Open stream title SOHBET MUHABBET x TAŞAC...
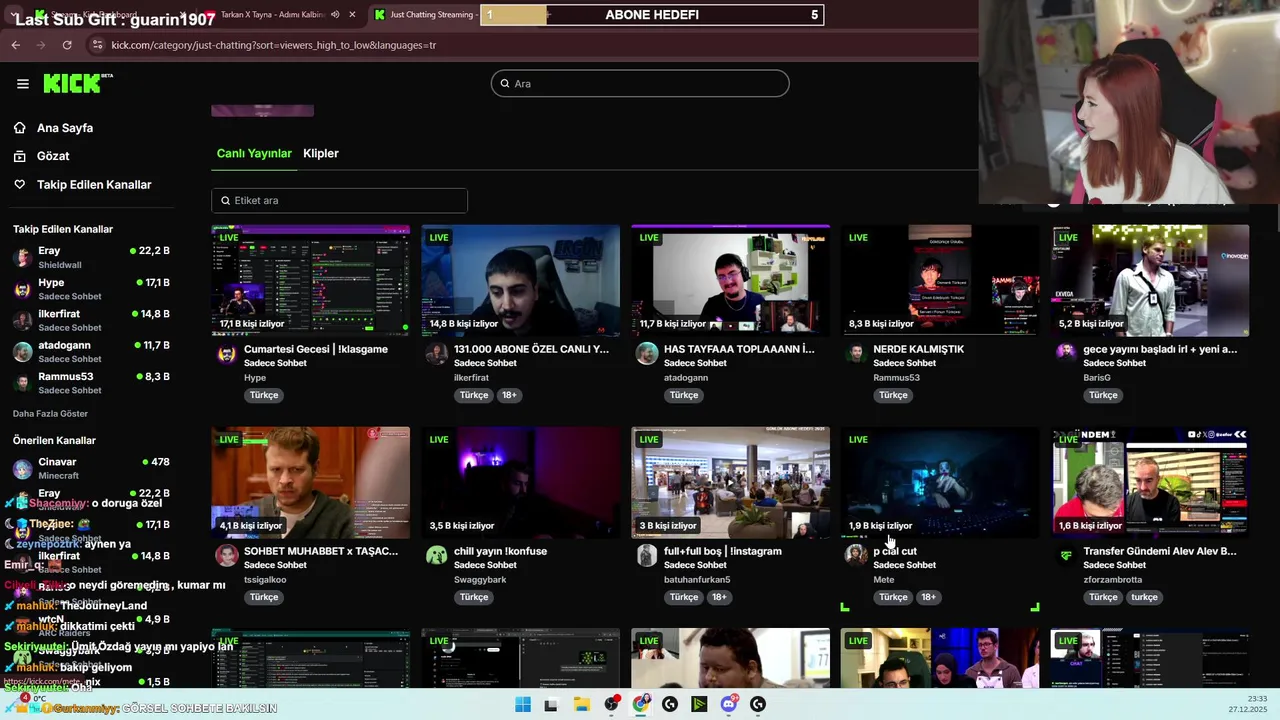Screen dimensions: 1280x720 [x=321, y=551]
